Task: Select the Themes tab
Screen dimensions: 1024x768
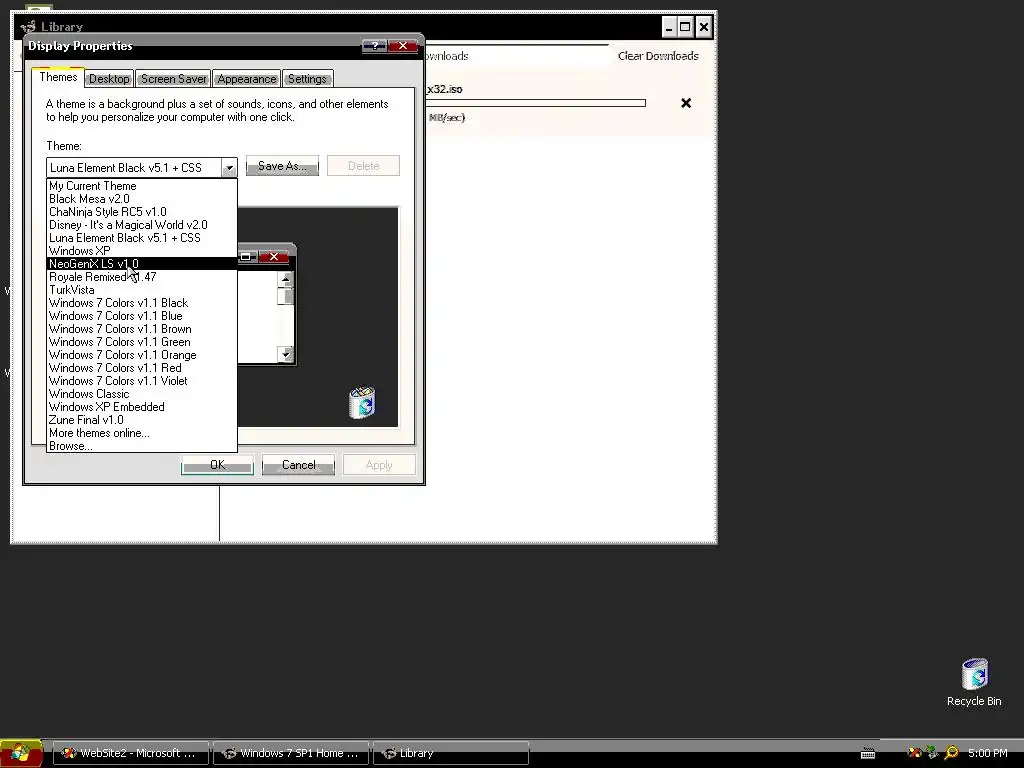Action: pos(58,77)
